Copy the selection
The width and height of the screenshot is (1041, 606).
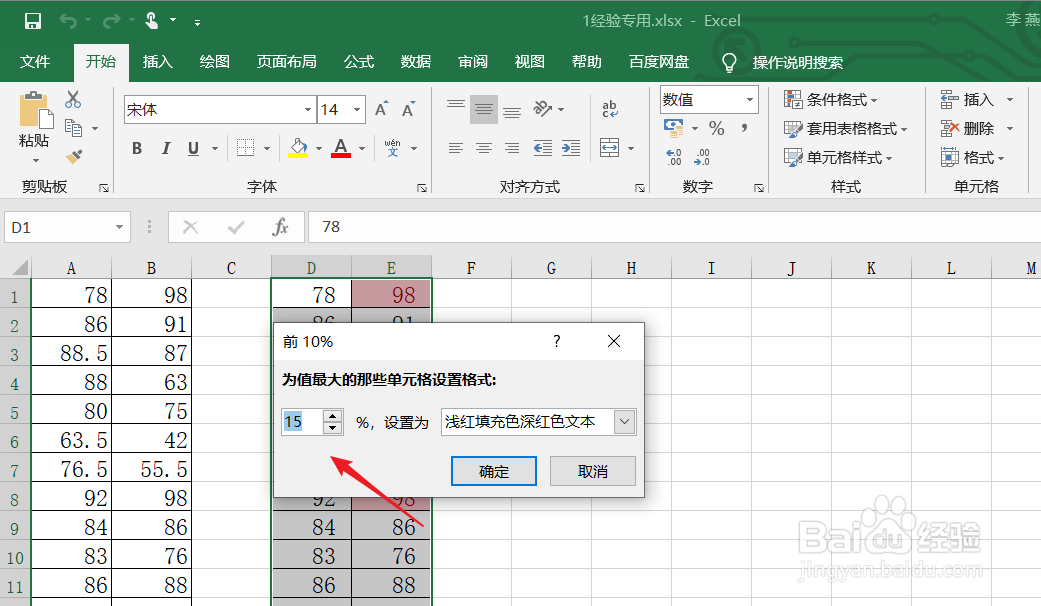point(73,127)
